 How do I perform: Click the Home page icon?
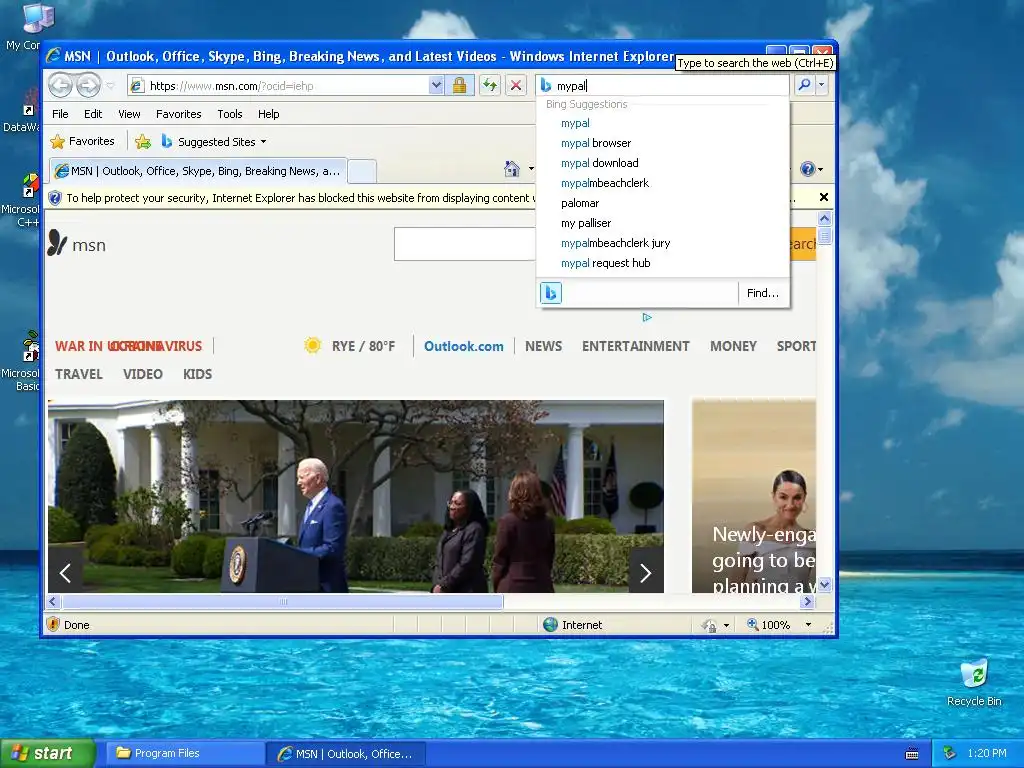click(512, 169)
